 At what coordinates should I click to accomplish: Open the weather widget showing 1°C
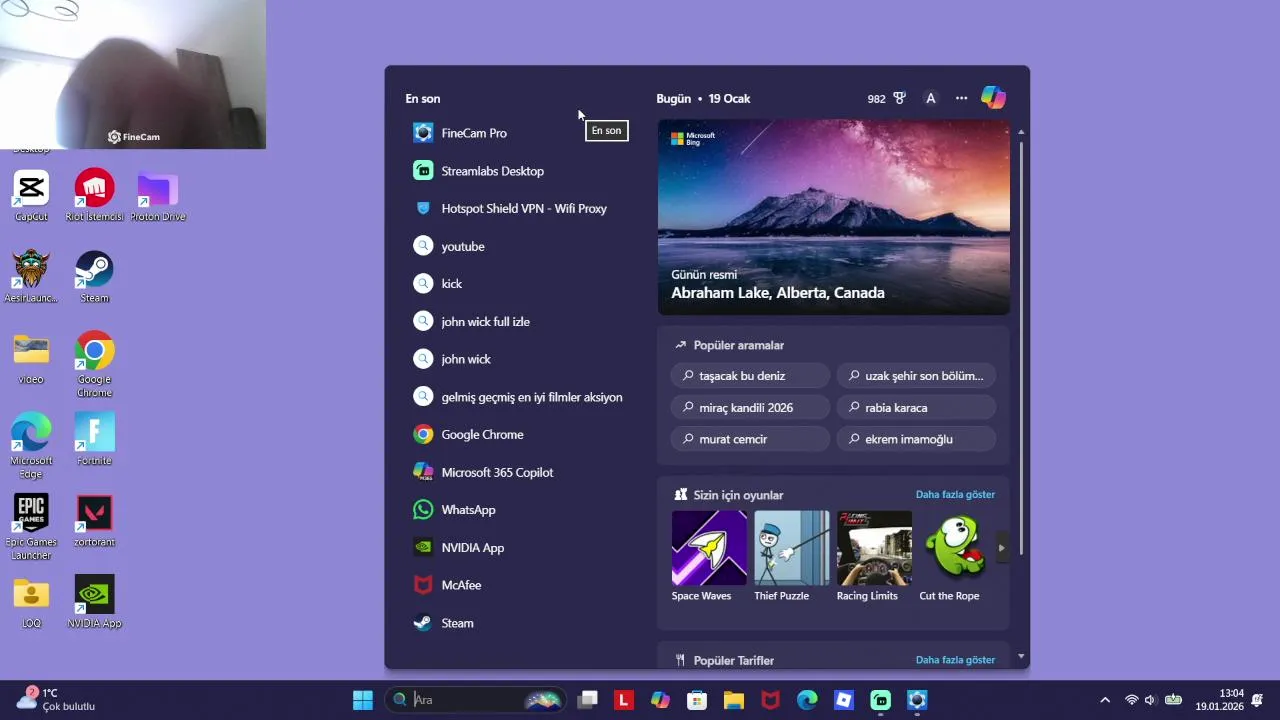coord(55,699)
